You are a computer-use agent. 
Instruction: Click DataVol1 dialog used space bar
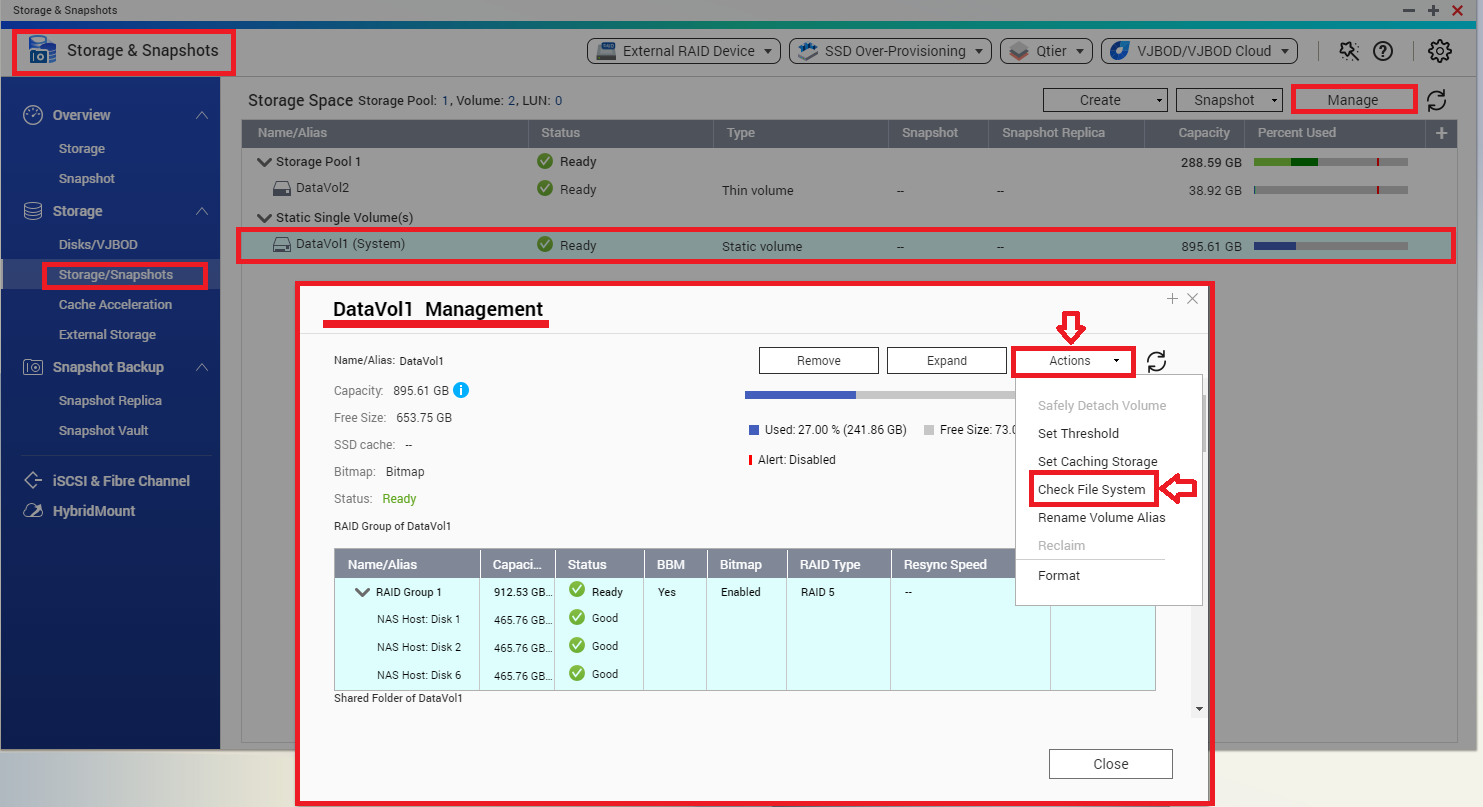[879, 395]
